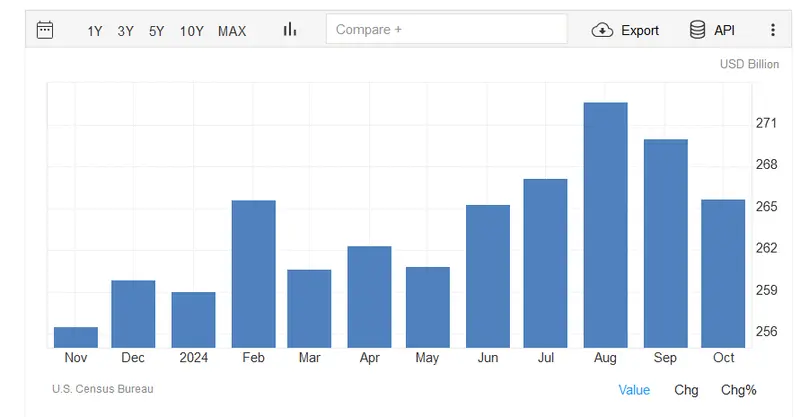800x417 pixels.
Task: Click the Nov bar in chart
Action: point(76,337)
